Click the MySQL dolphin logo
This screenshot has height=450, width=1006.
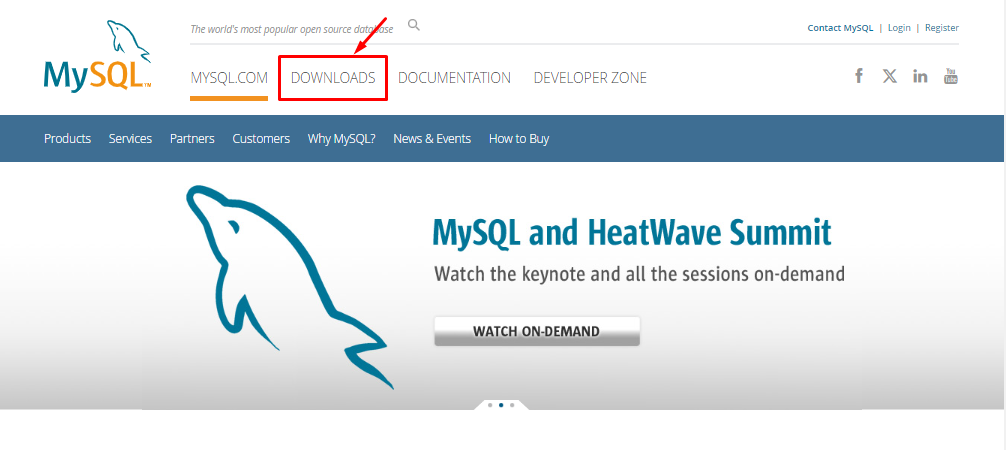coord(98,56)
